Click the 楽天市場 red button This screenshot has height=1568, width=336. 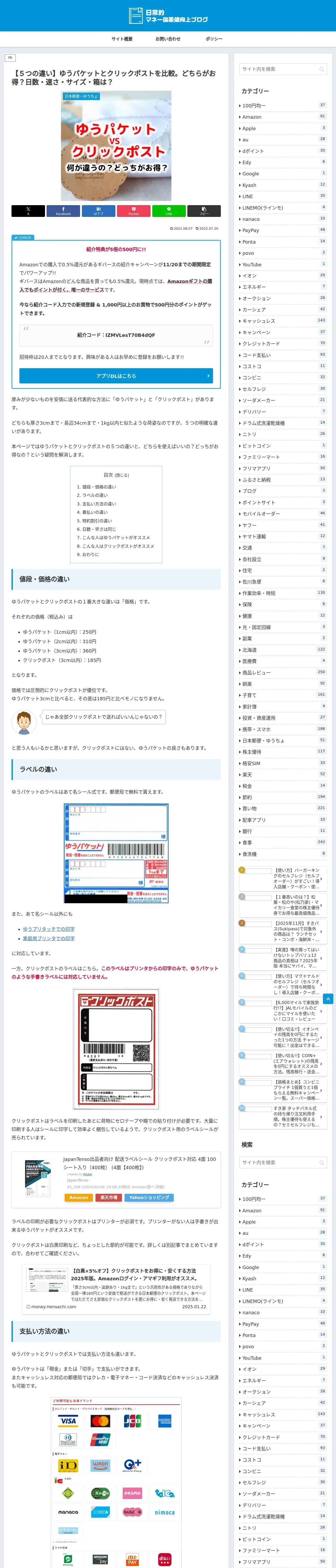pos(109,1197)
